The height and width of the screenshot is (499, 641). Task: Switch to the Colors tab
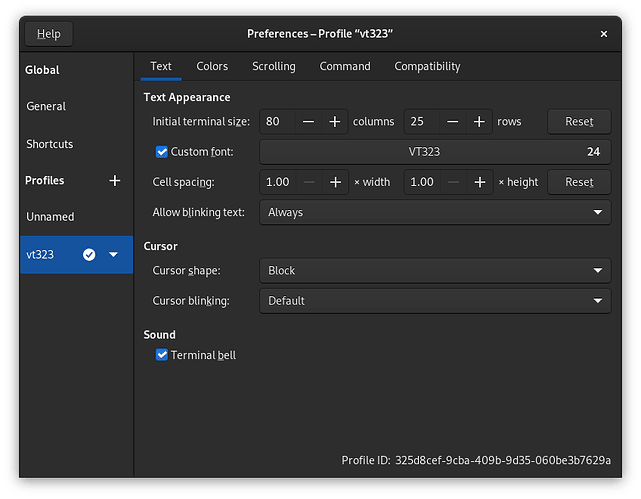212,67
